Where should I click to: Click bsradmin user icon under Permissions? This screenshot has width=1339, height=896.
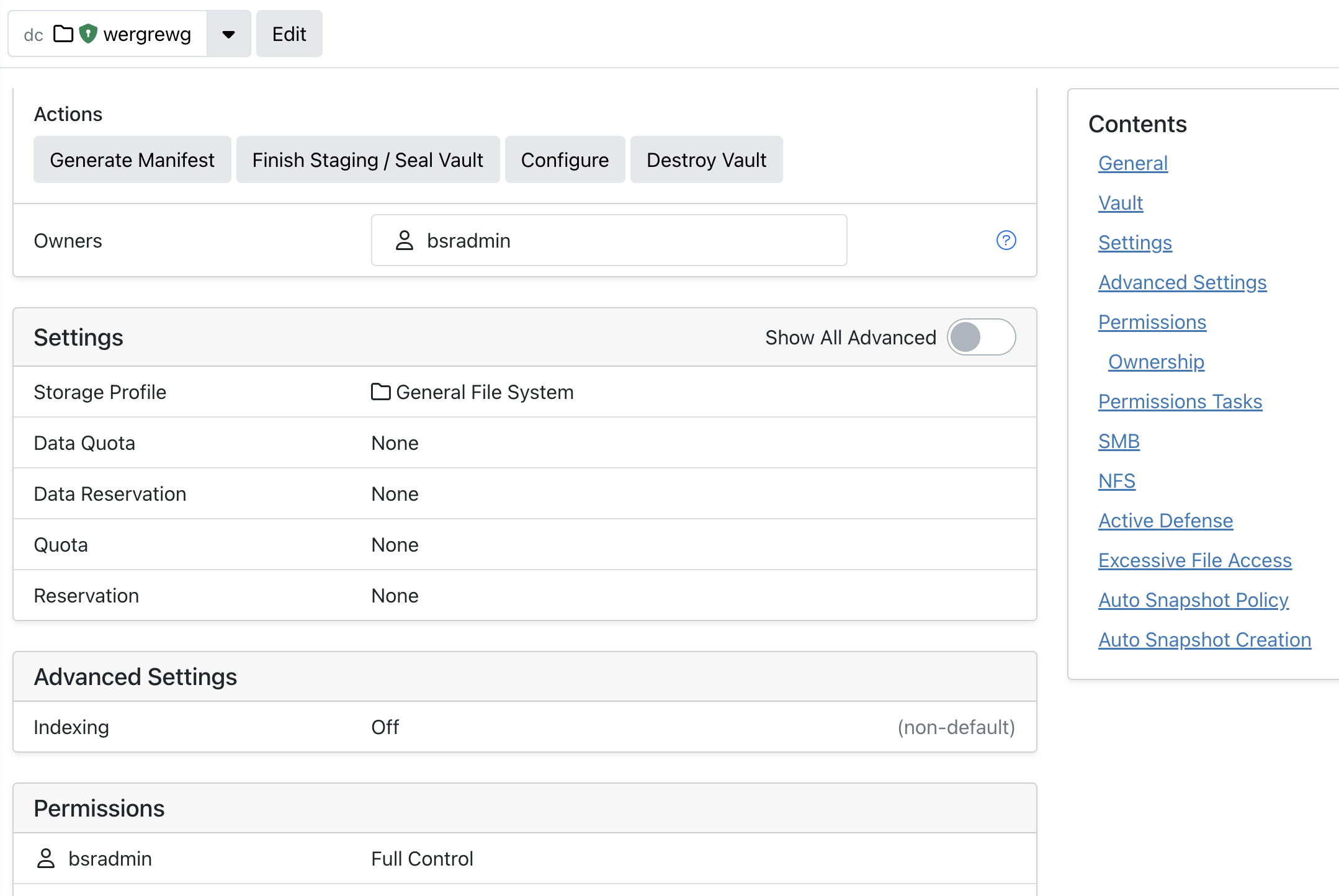click(46, 858)
